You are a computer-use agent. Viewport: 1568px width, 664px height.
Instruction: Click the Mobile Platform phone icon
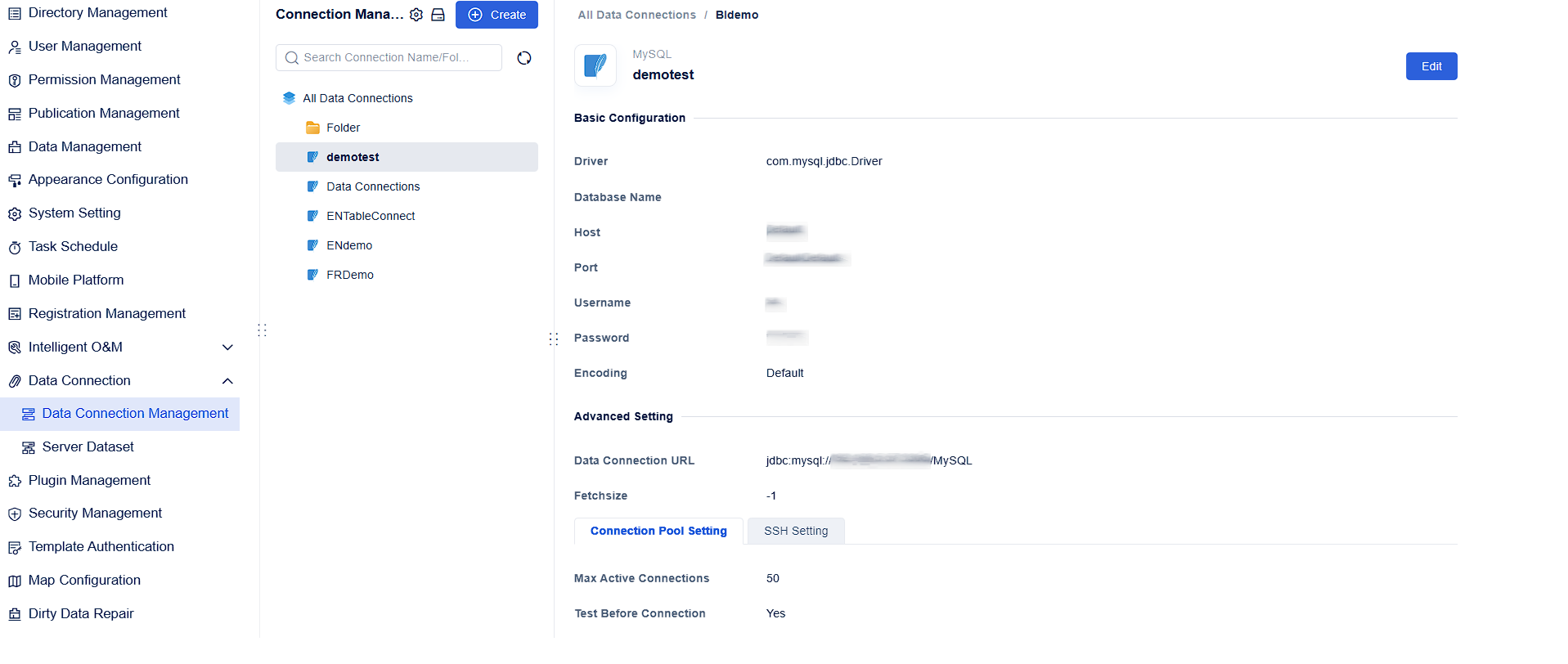15,280
